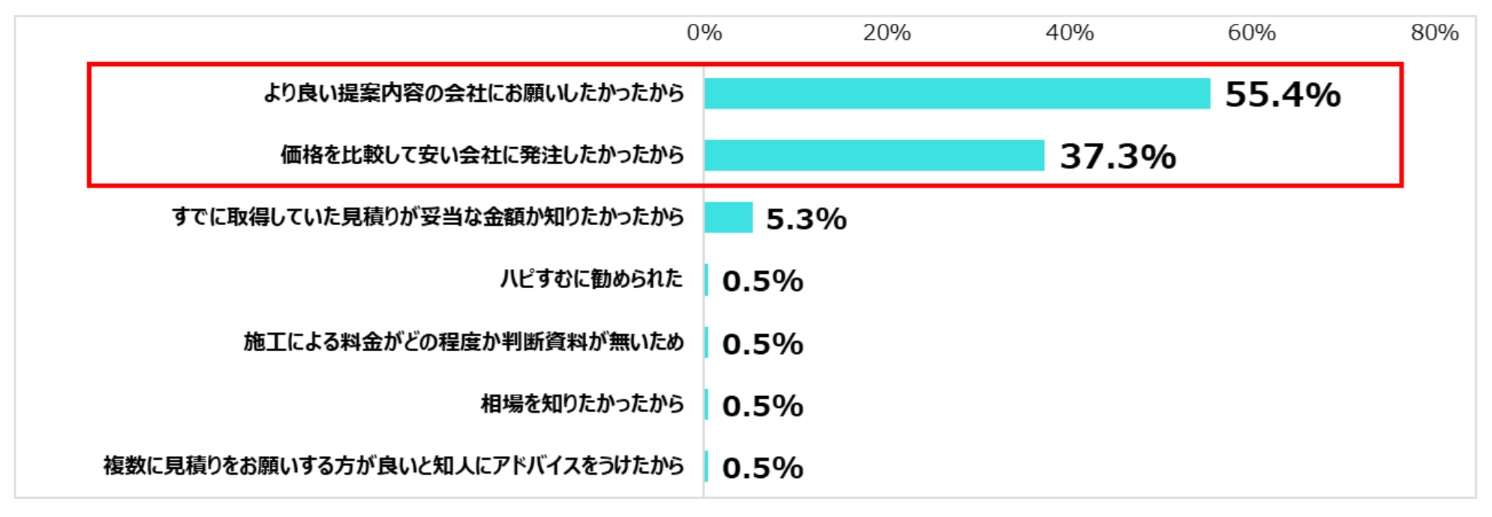Click the label 複数に見積りをお願いする方が良いと知人にアドバイスをうけたから
Screen dimensions: 1492x517
(x=394, y=466)
